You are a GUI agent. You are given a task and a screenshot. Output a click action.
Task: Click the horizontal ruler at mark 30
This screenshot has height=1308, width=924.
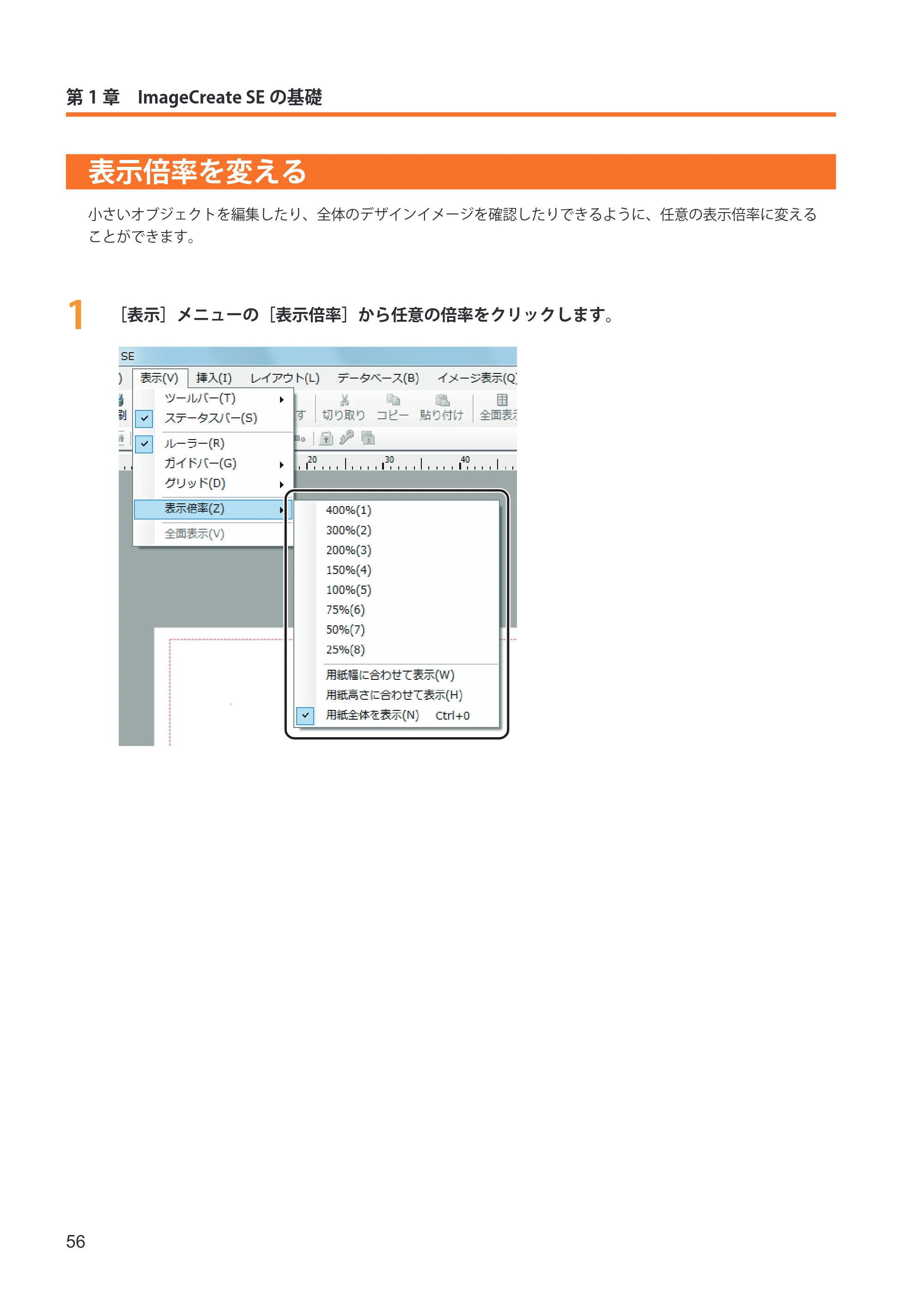(x=387, y=463)
